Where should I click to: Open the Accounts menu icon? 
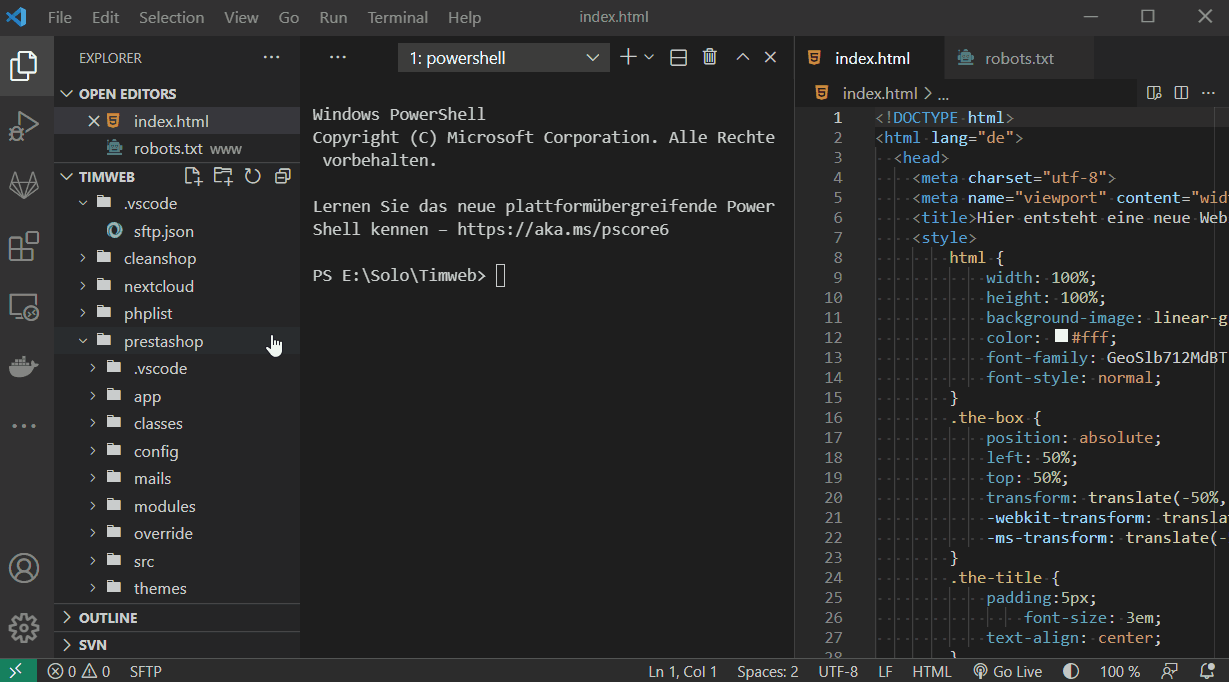tap(24, 568)
